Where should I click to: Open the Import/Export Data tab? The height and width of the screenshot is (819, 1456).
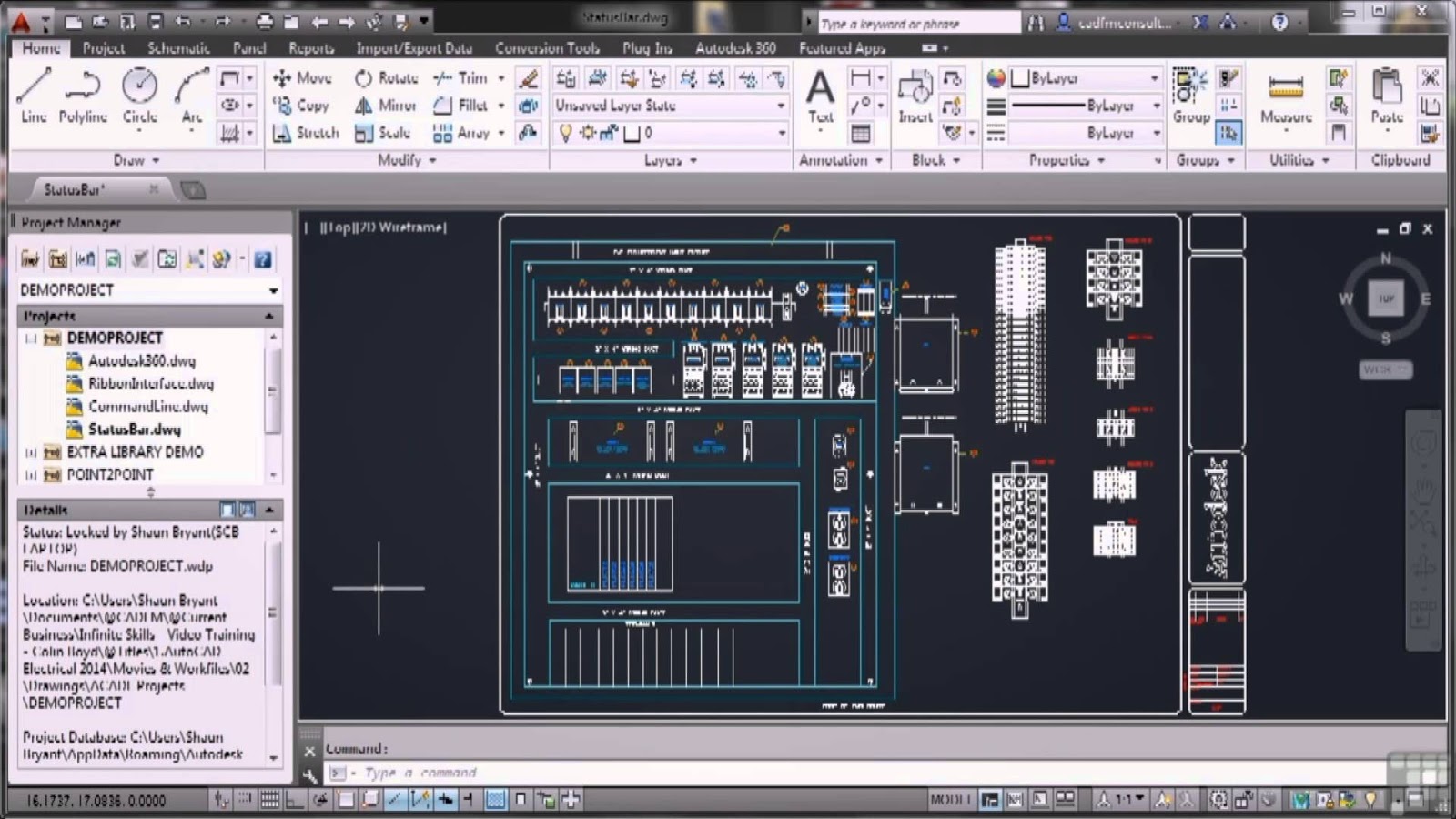point(414,48)
